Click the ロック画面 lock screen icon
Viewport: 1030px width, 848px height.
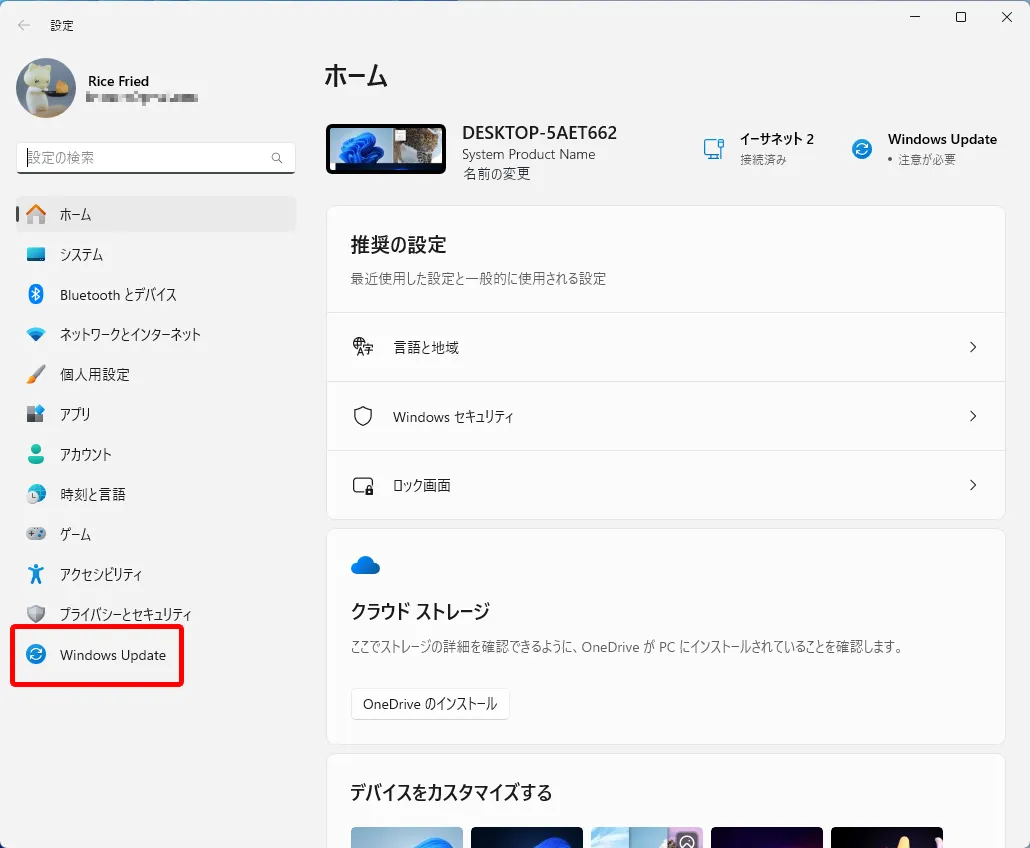(x=363, y=485)
